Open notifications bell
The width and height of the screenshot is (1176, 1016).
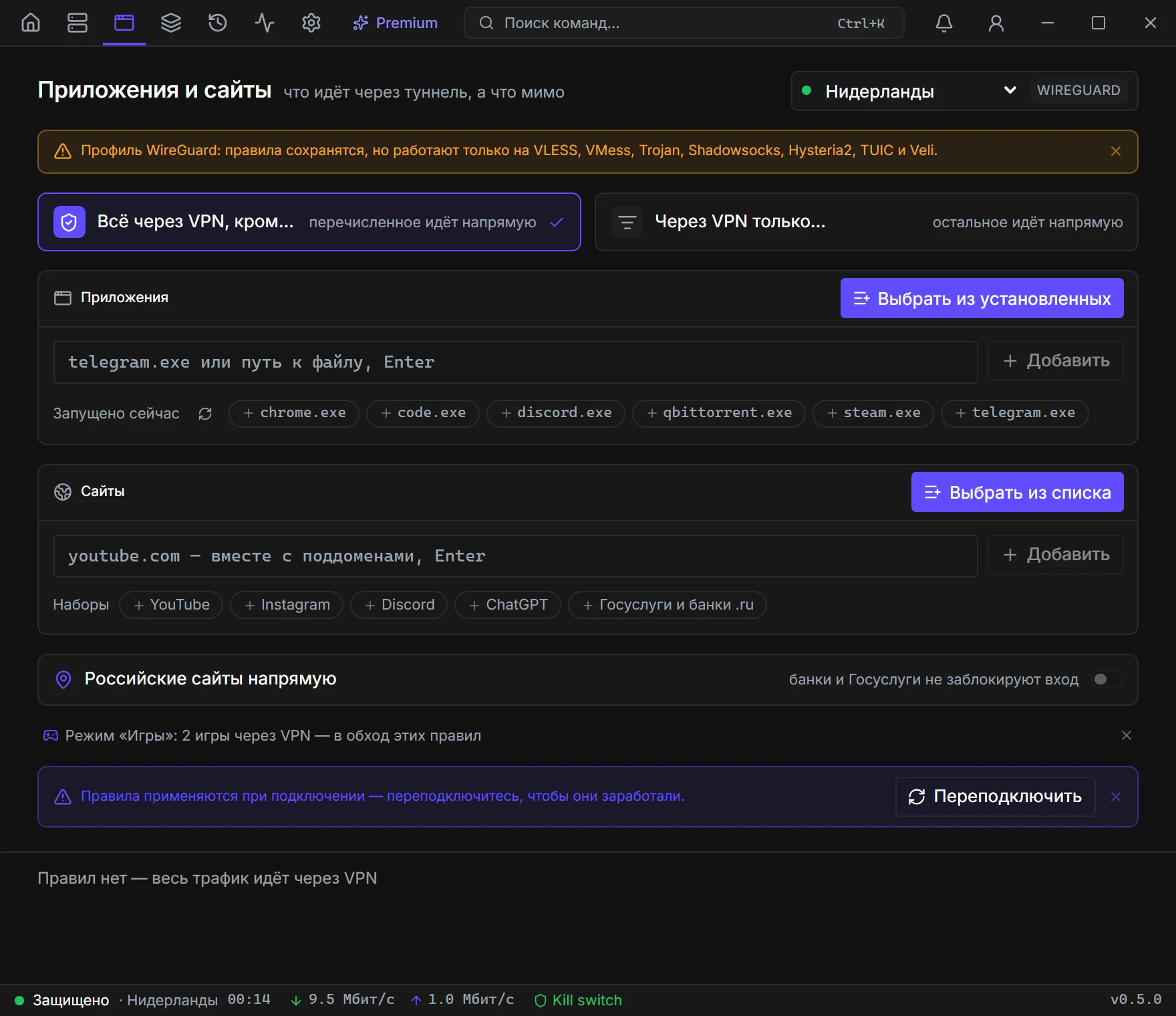click(944, 23)
